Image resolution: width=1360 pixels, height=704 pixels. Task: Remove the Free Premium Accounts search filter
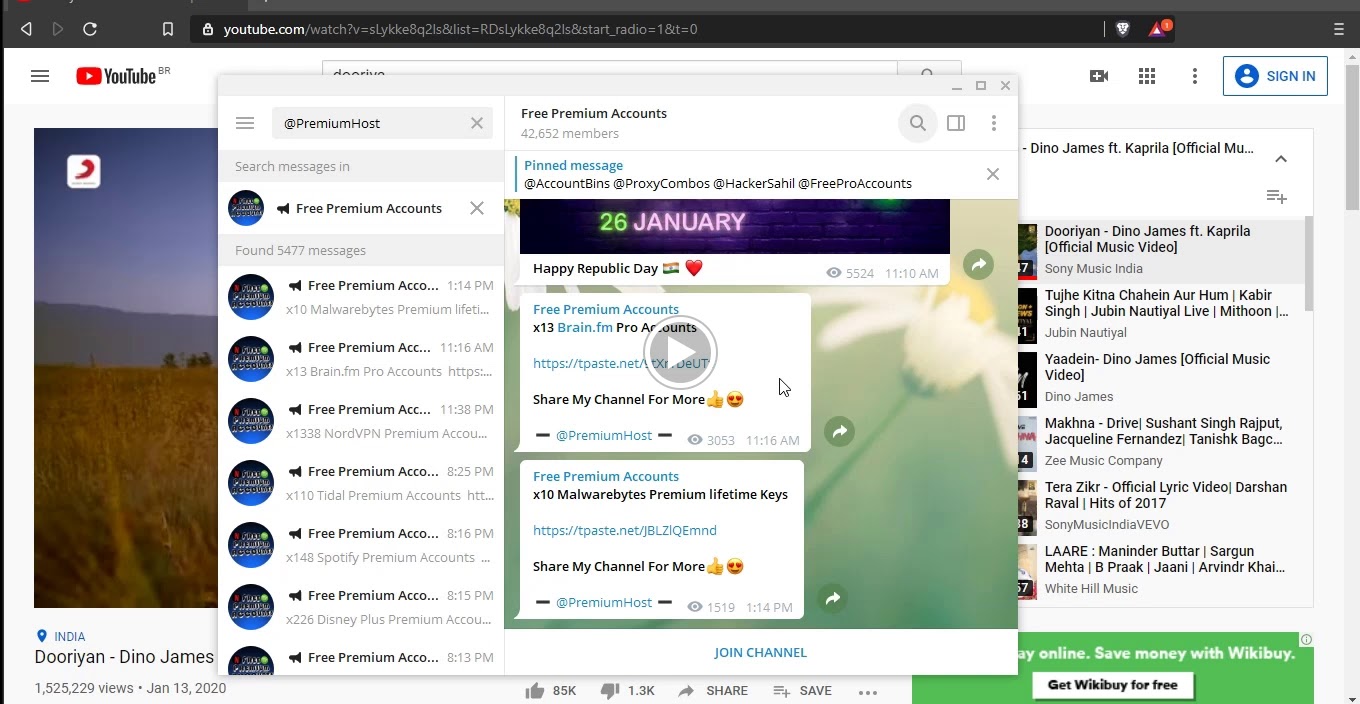pos(477,208)
